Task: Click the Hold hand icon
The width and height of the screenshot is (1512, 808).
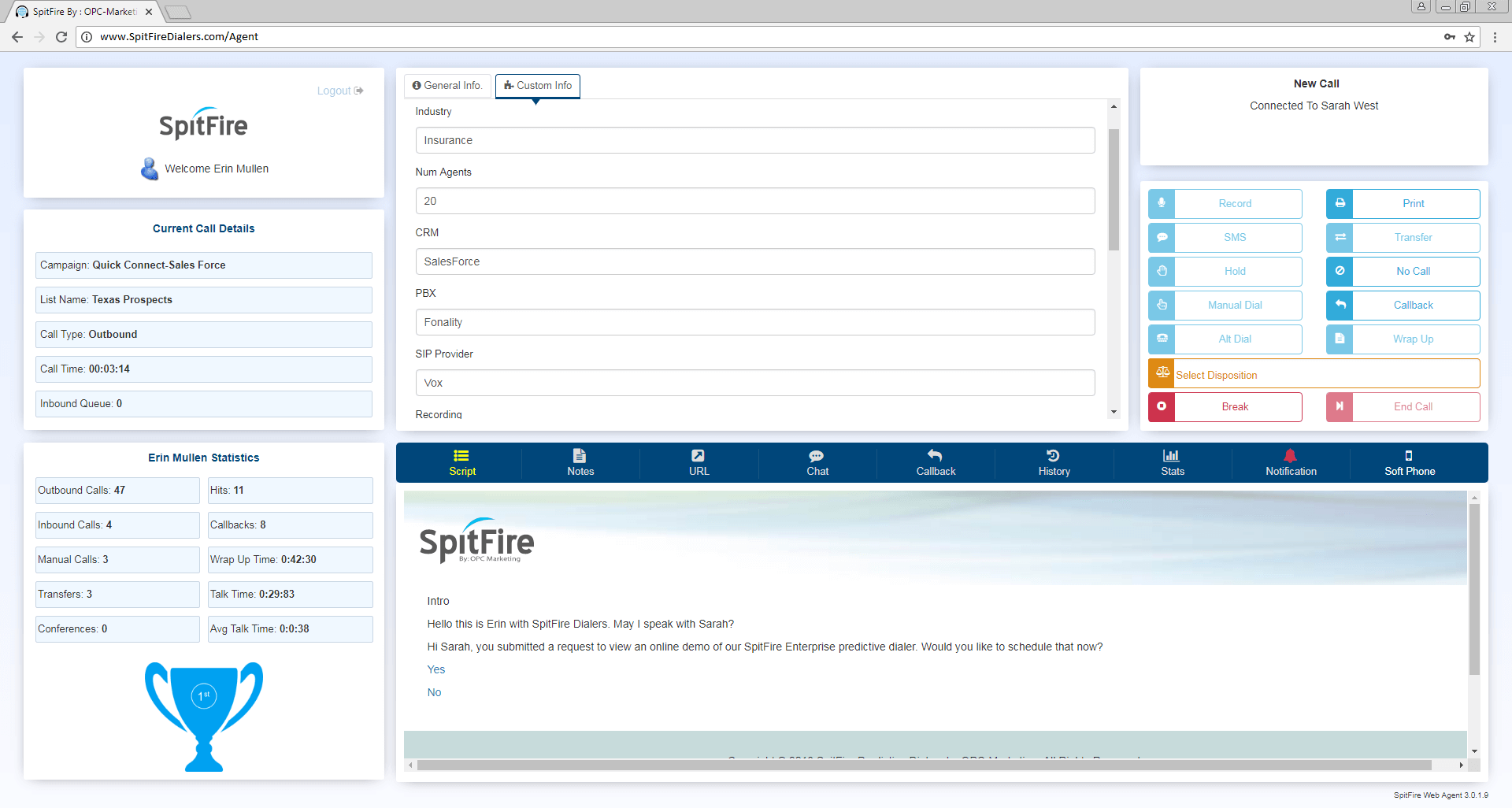Action: 1162,271
